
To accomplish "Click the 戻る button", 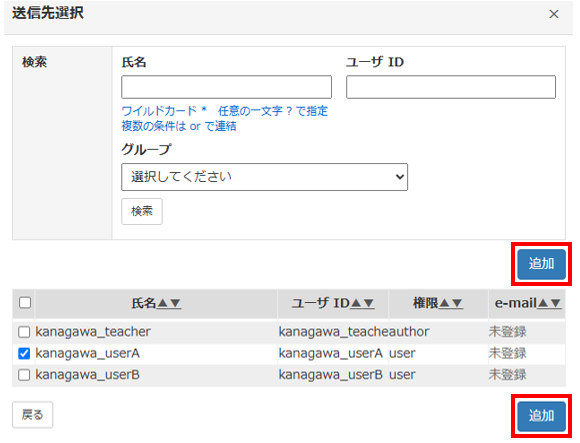I will coord(33,415).
